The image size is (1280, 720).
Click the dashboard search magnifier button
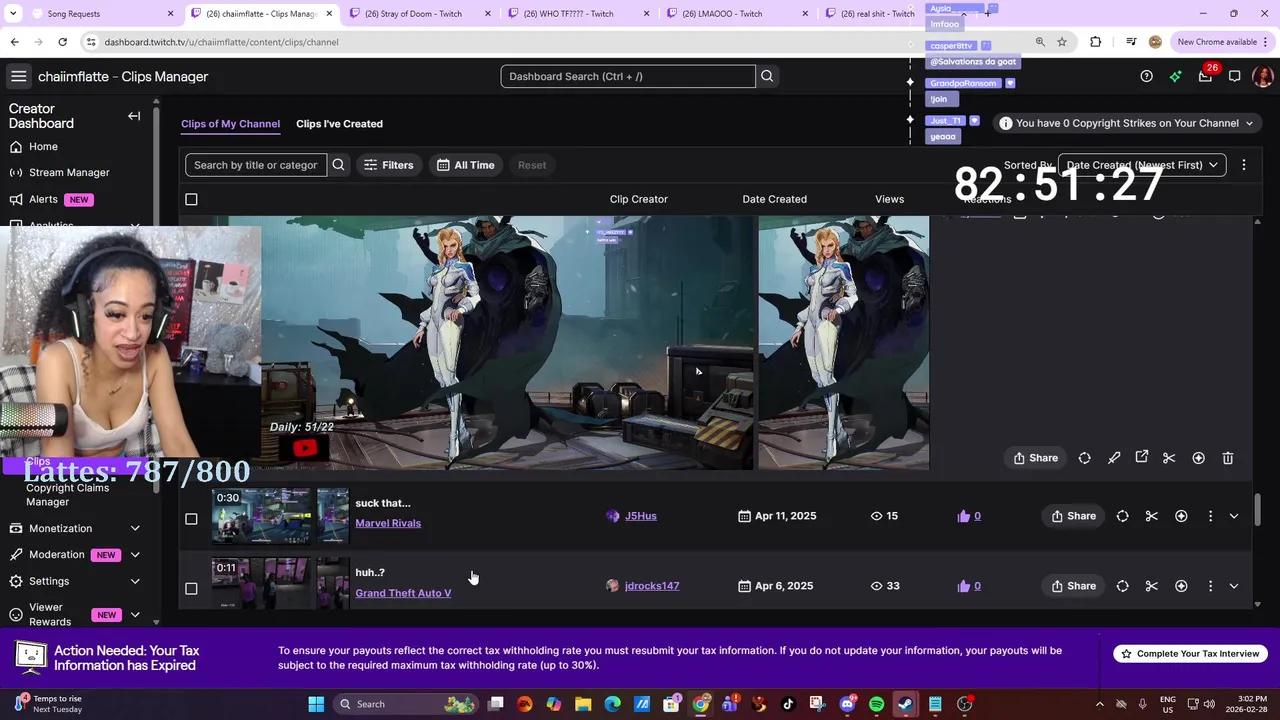[767, 76]
